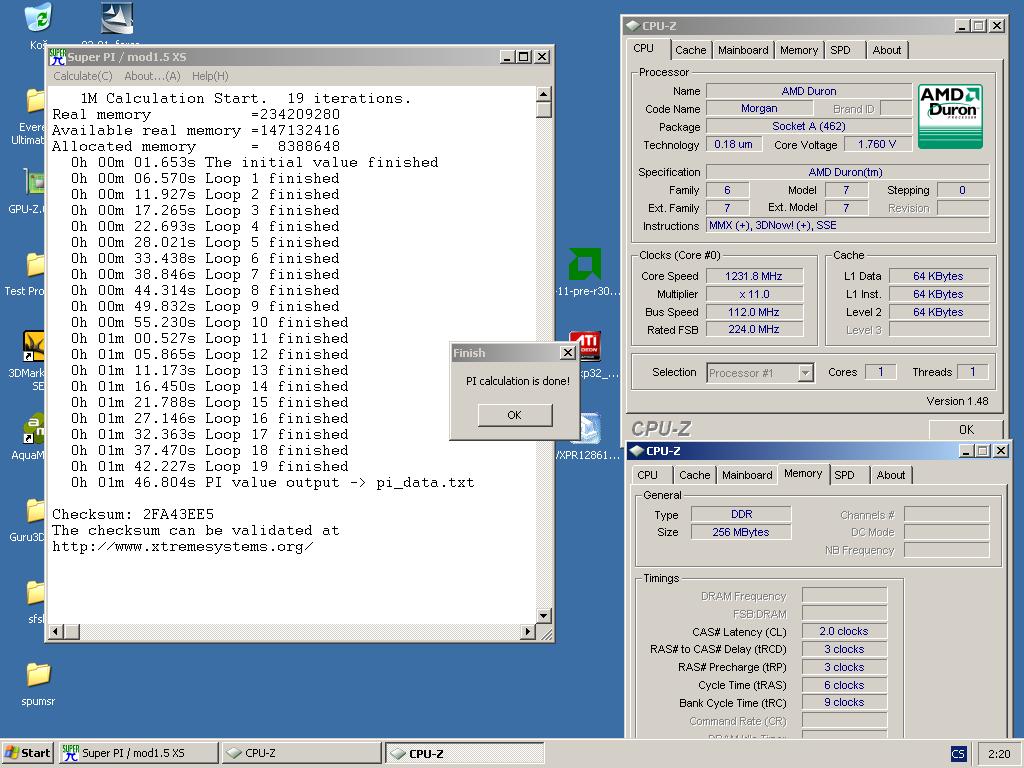Launch the 3DMark SE desktop shortcut

tap(34, 346)
